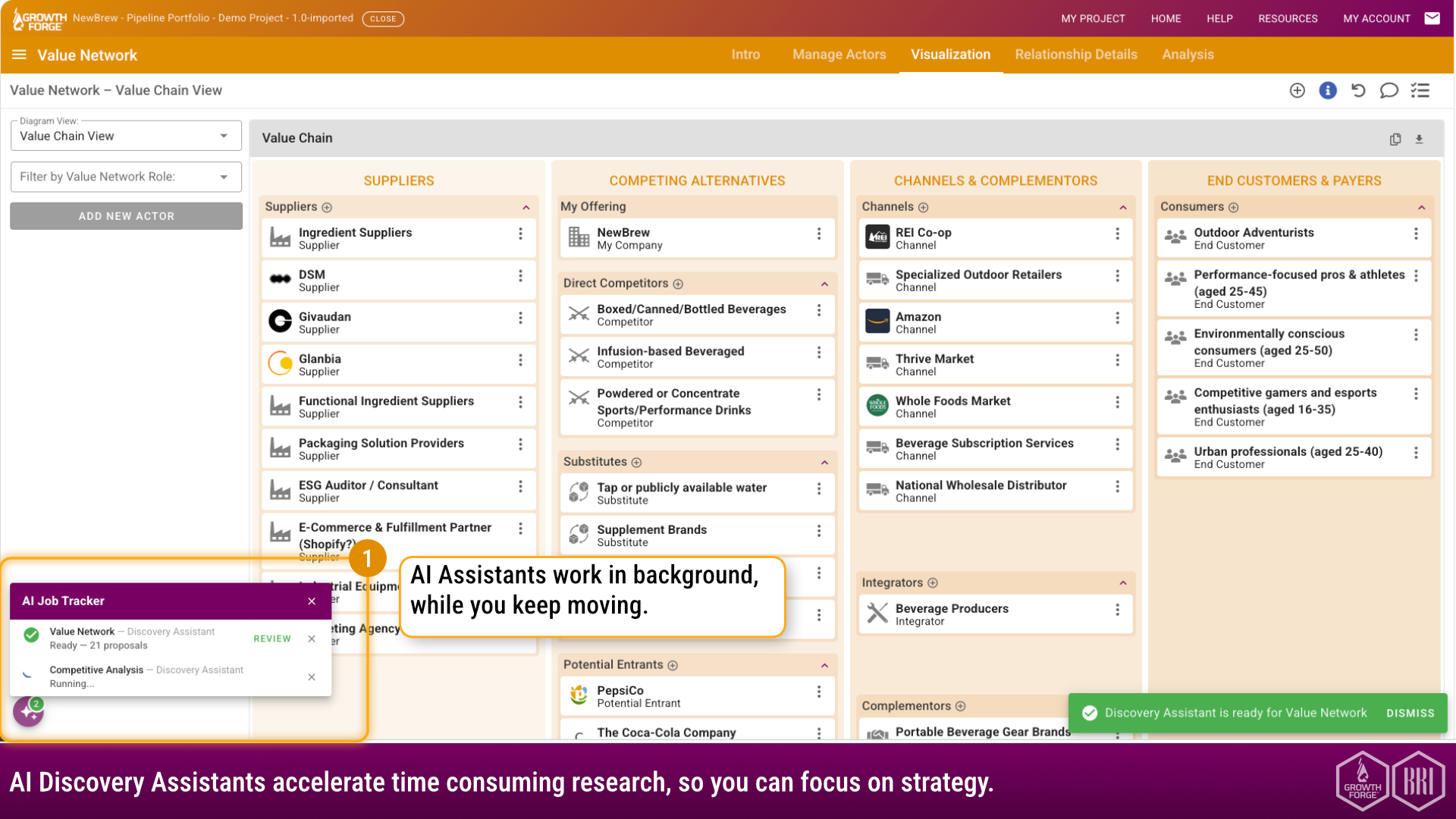Viewport: 1456px width, 819px height.
Task: Add a new Supplier with plus icon
Action: [327, 208]
